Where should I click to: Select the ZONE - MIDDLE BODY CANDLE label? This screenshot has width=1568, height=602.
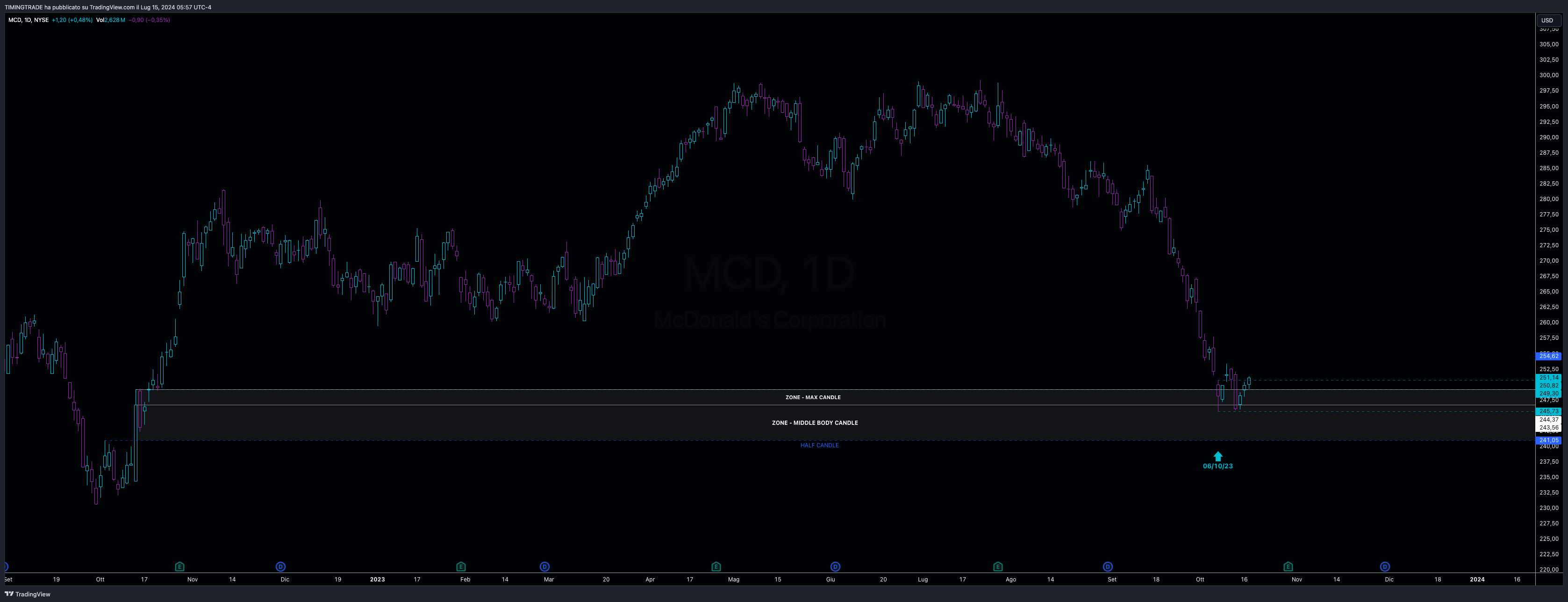[x=815, y=423]
